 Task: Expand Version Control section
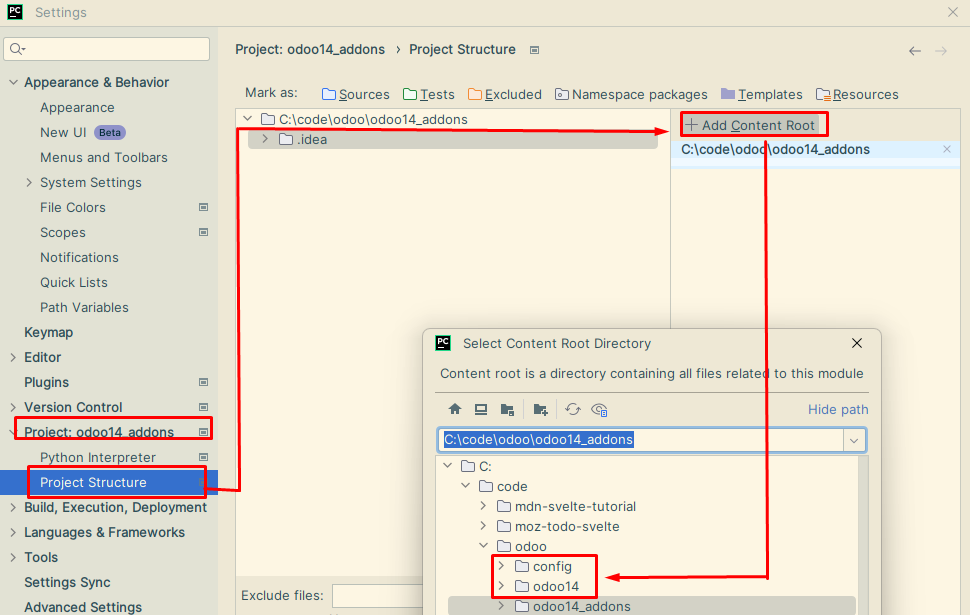tap(14, 407)
